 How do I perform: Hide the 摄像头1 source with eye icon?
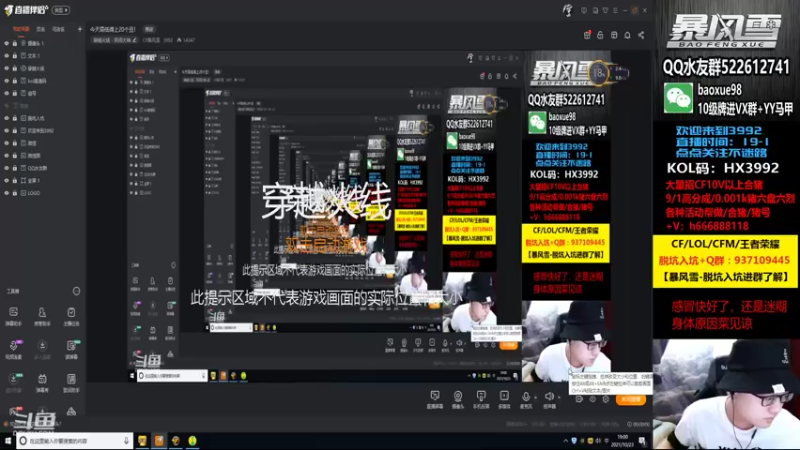[7, 43]
